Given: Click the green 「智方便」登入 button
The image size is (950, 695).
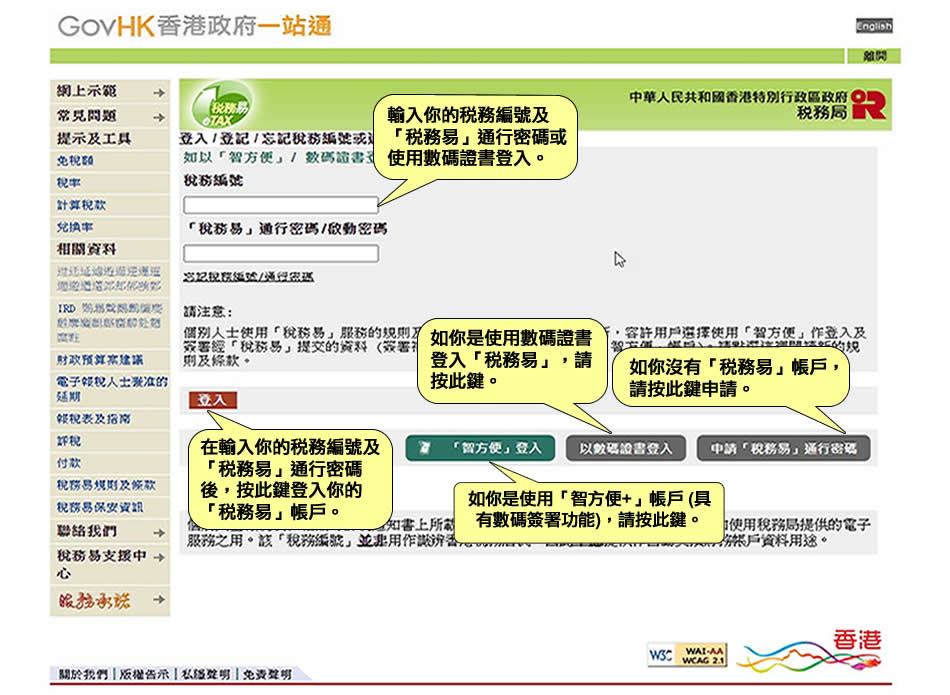Looking at the screenshot, I should 480,448.
